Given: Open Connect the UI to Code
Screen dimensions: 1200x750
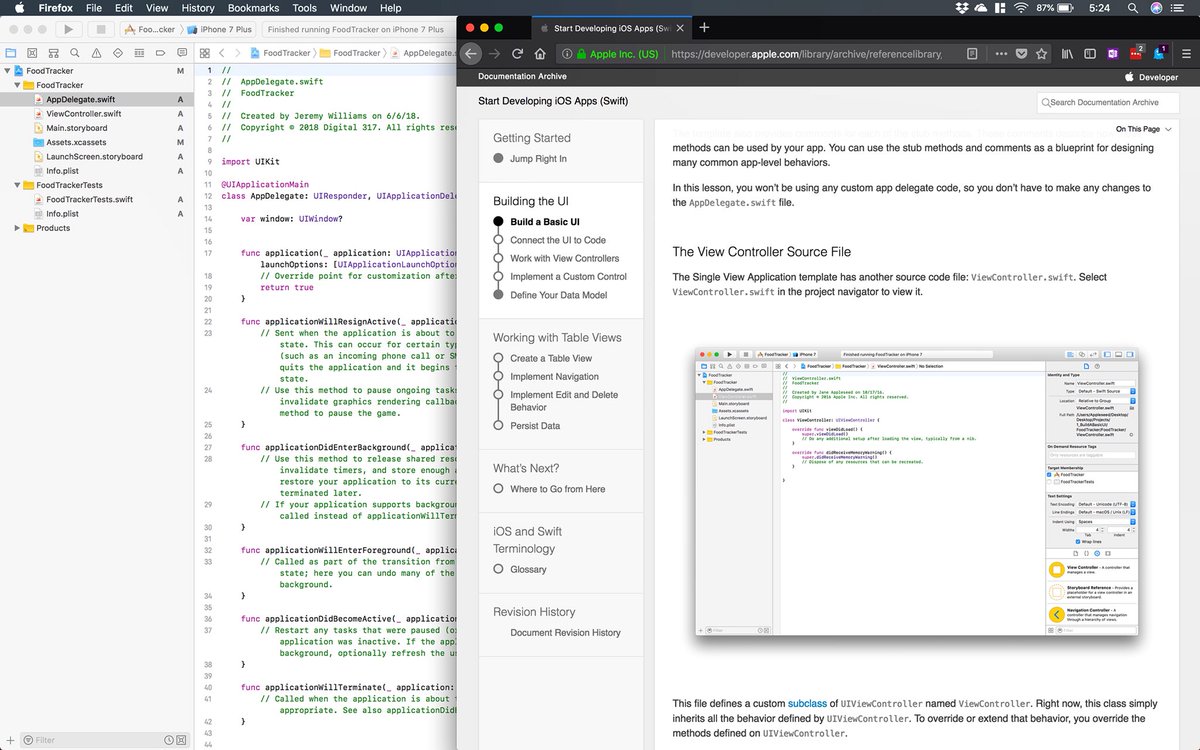Looking at the screenshot, I should tap(558, 240).
